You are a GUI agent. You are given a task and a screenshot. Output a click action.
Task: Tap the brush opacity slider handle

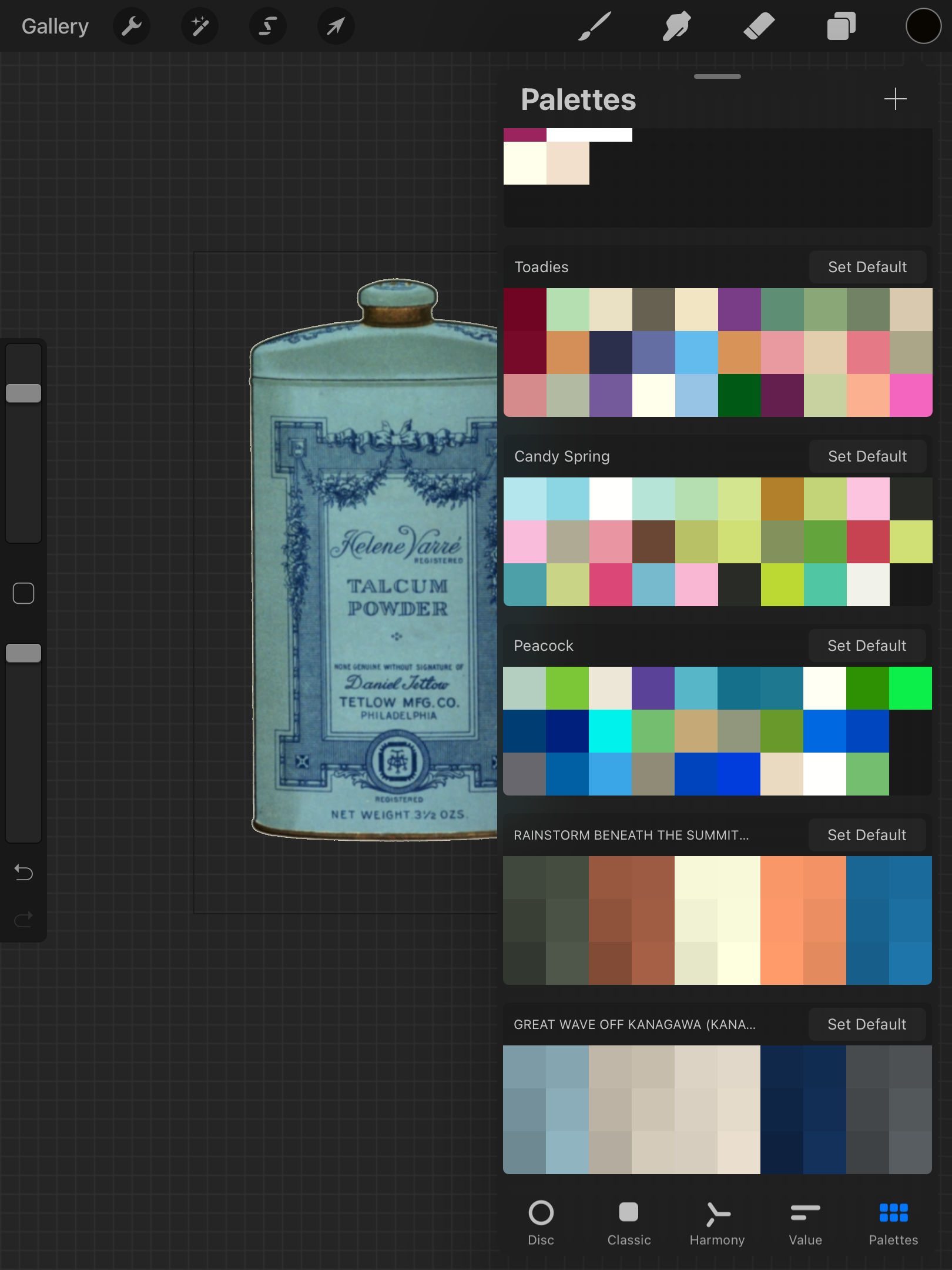24,653
